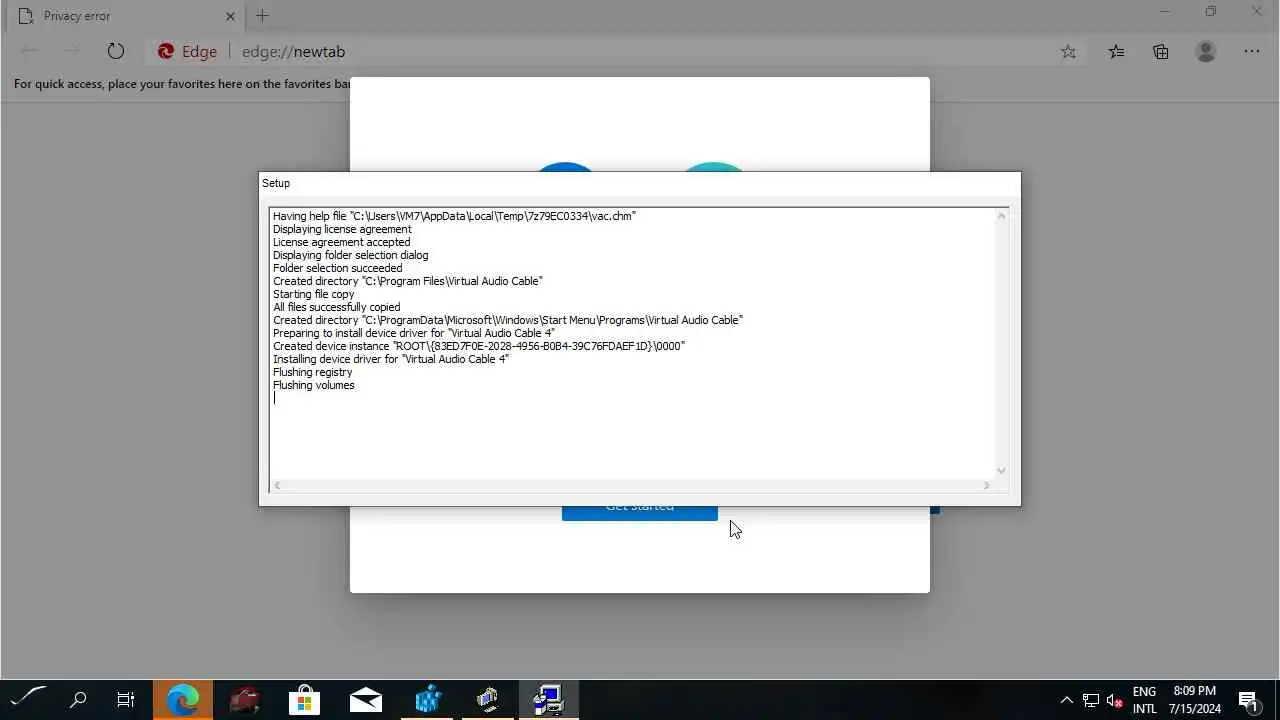Image resolution: width=1280 pixels, height=720 pixels.
Task: Click the "Starting file copy" line
Action: [314, 294]
